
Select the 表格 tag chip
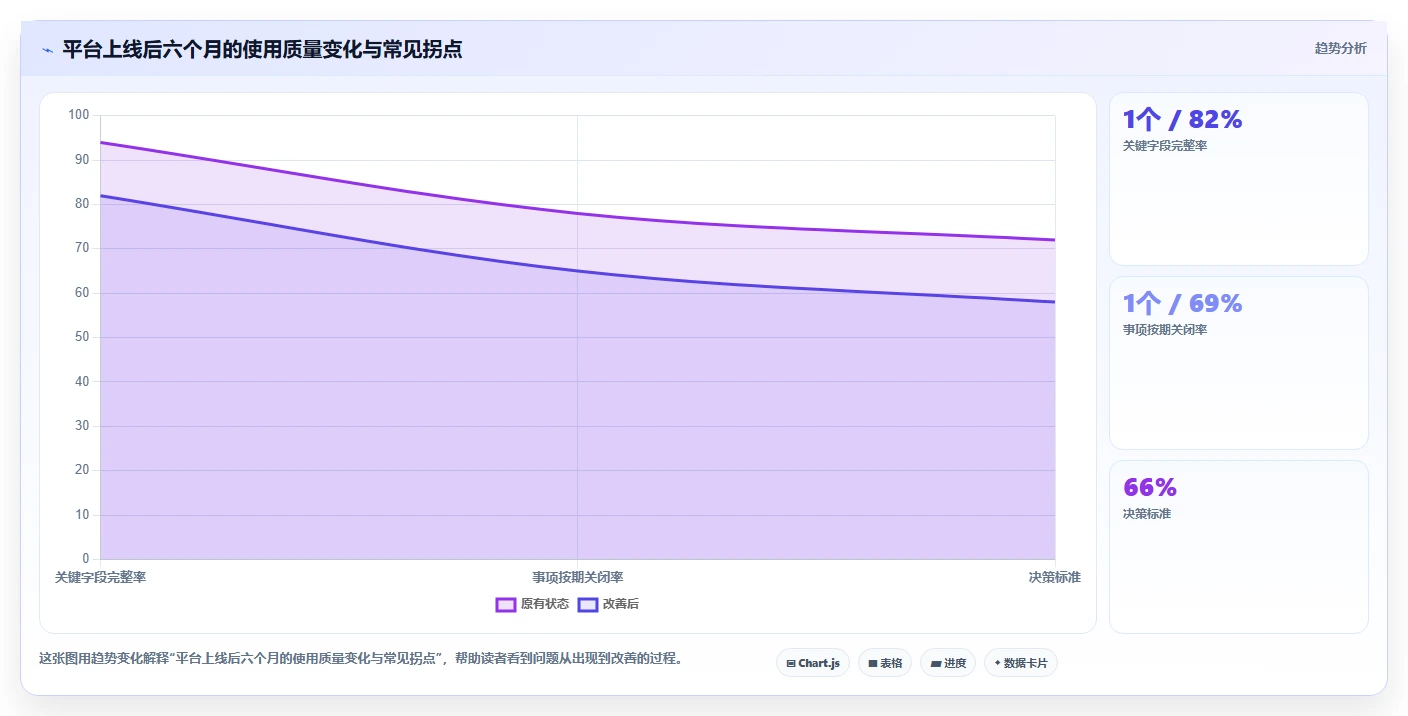pyautogui.click(x=885, y=663)
